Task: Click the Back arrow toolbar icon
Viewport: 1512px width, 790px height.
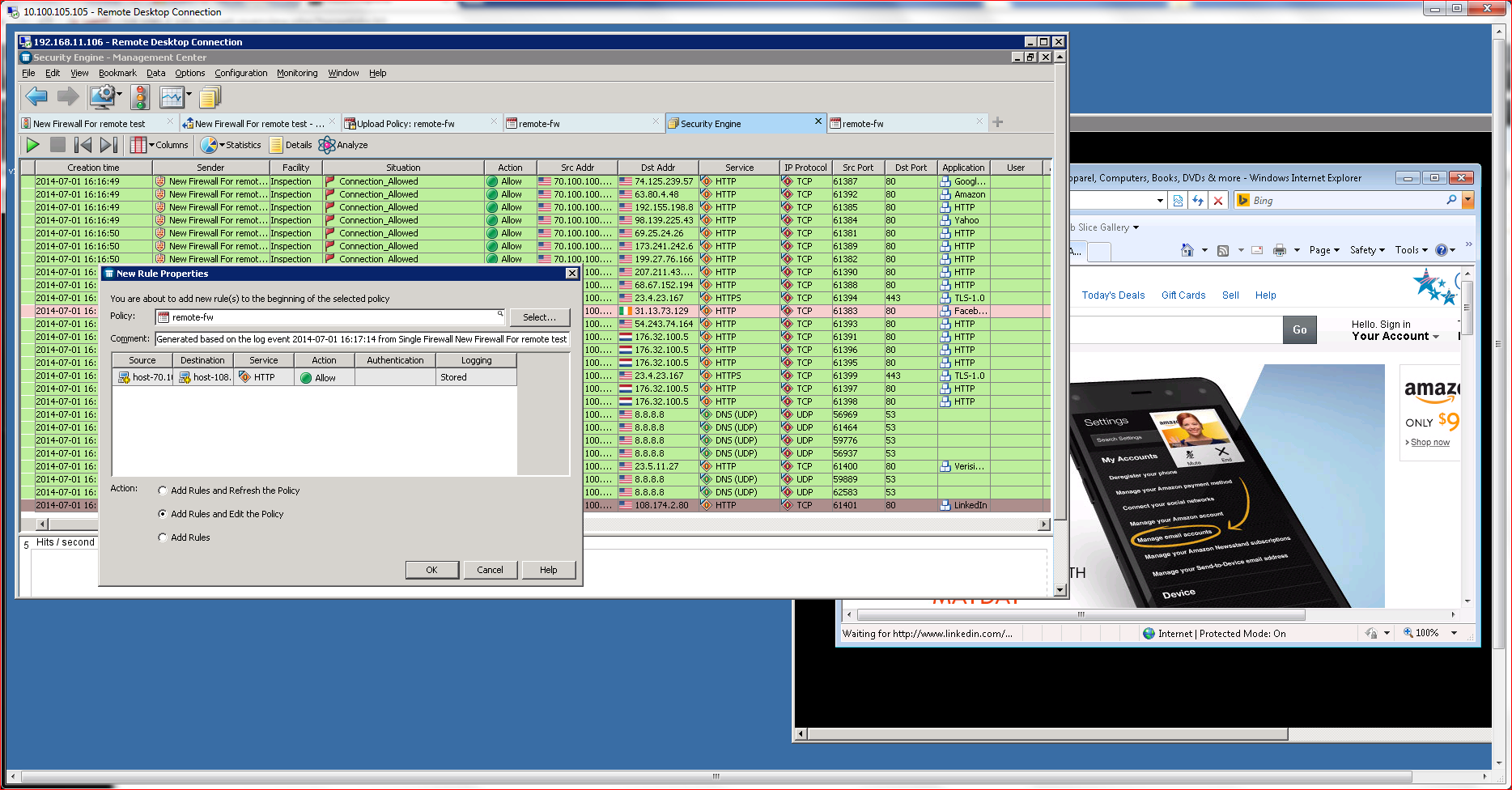Action: point(36,97)
